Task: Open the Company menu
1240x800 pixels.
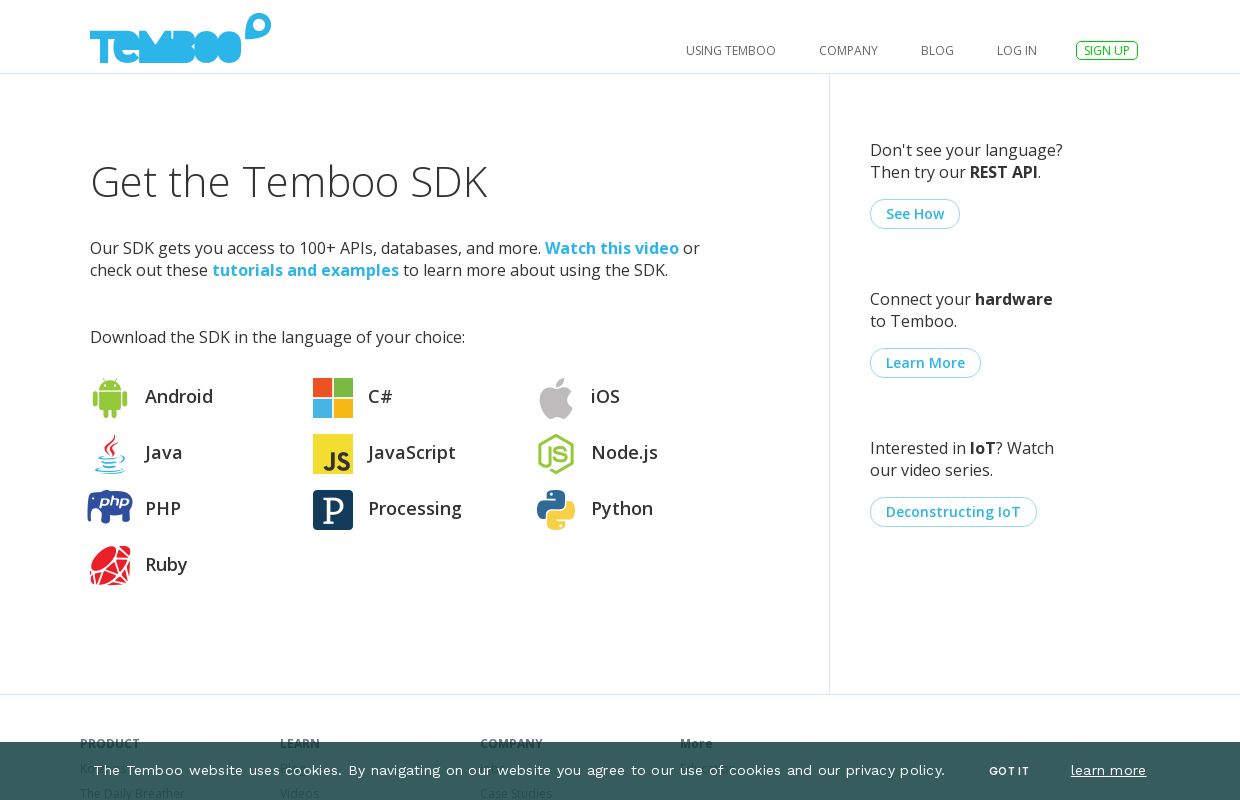Action: (x=848, y=50)
